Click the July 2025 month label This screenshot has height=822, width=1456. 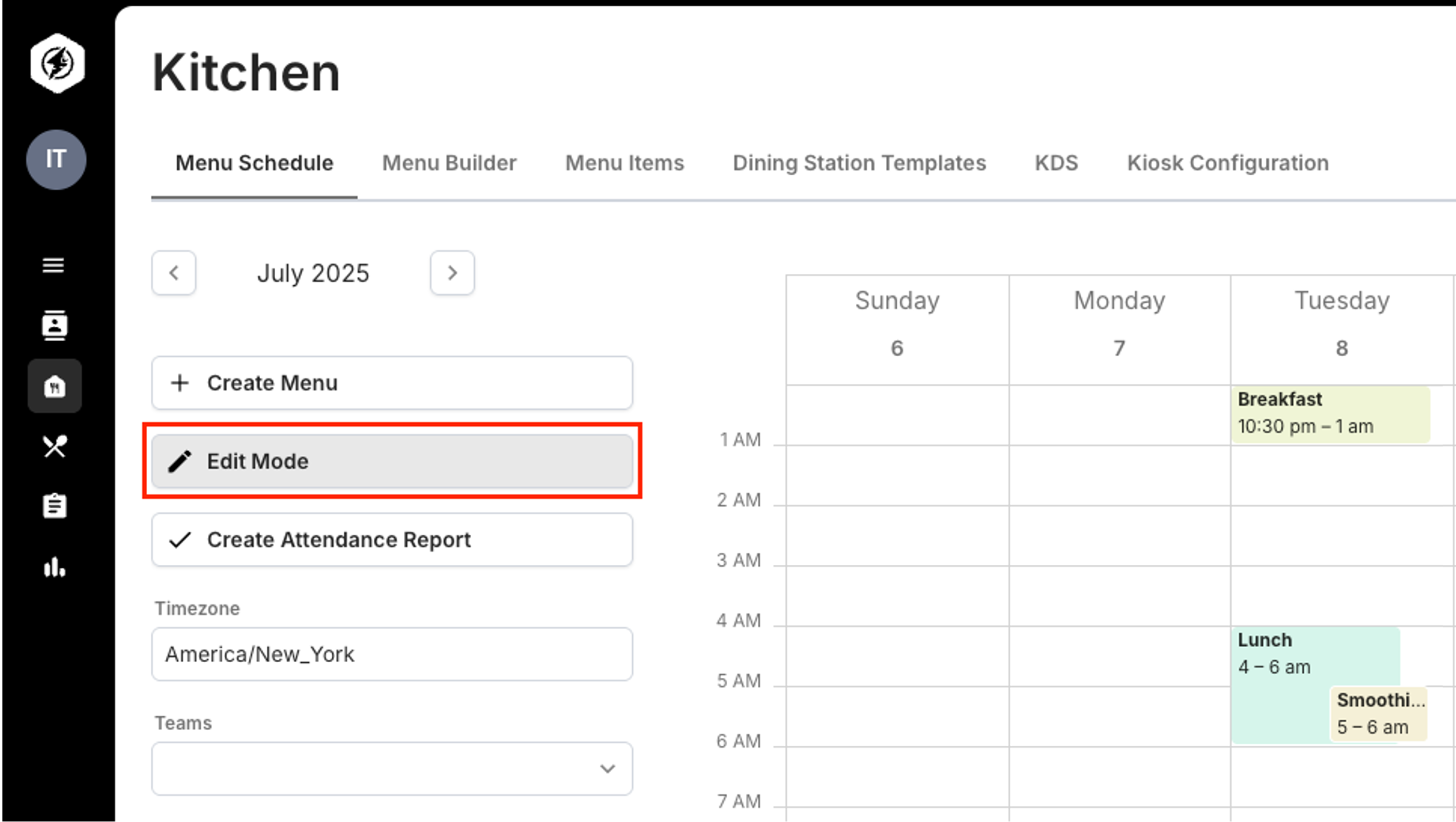[x=313, y=274]
